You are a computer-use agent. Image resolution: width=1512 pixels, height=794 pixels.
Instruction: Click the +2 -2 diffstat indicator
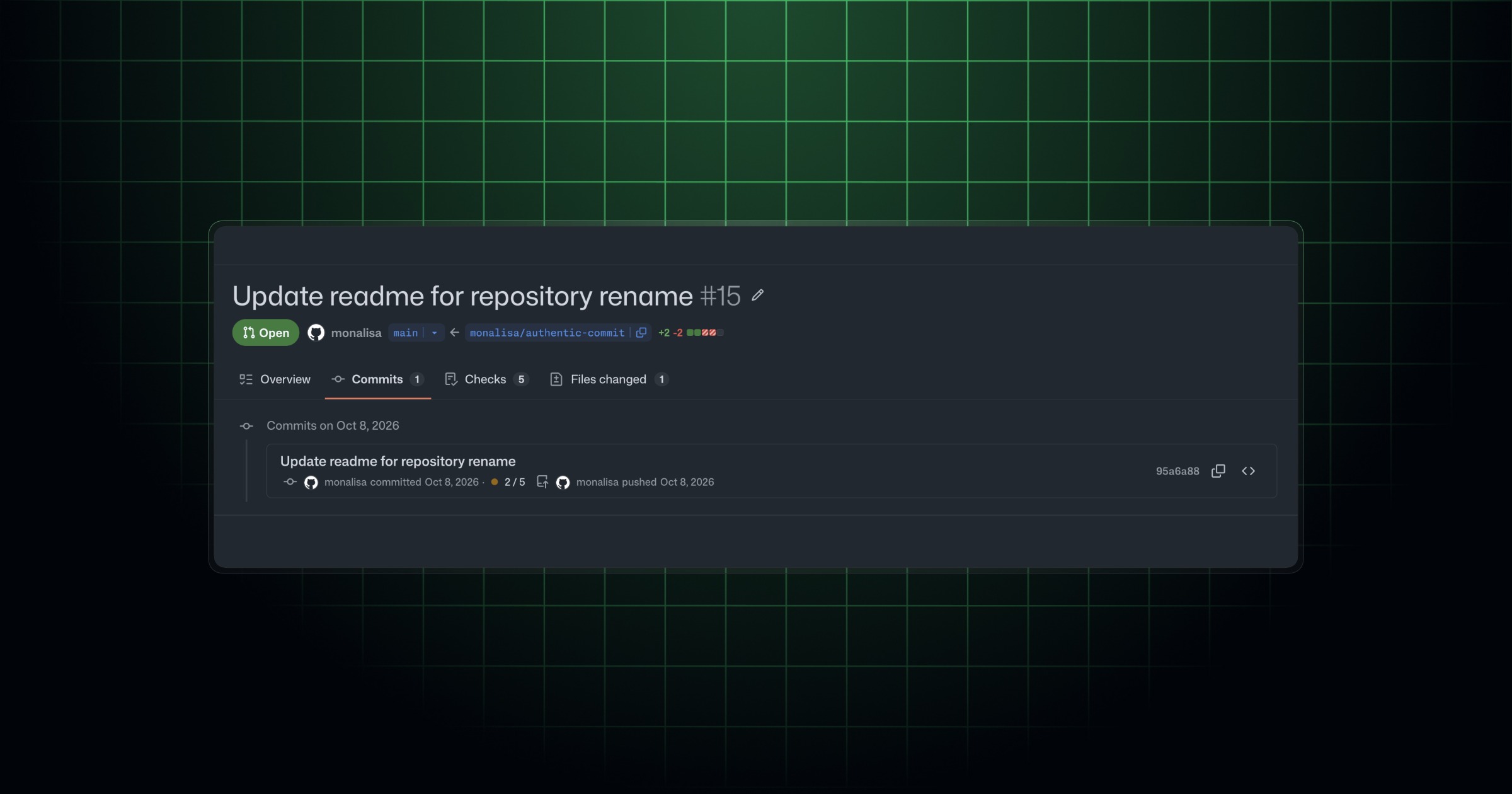[690, 333]
